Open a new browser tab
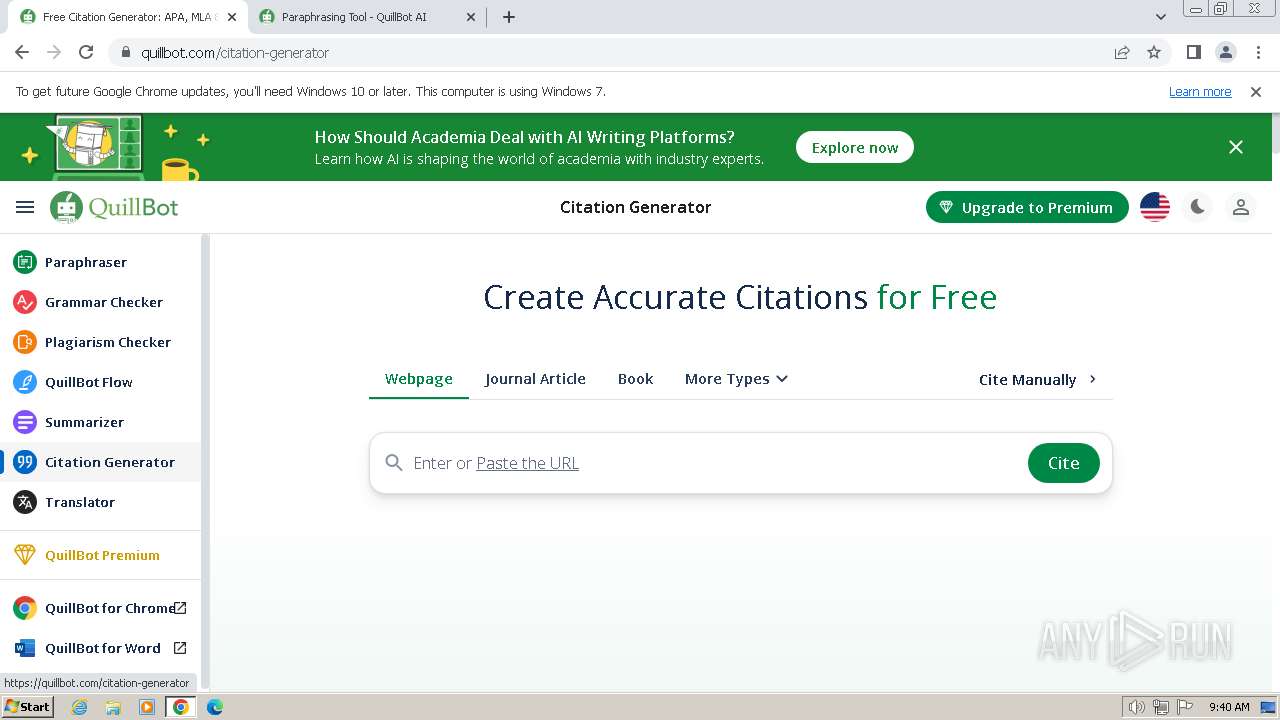Screen dimensions: 1280x720 [509, 17]
